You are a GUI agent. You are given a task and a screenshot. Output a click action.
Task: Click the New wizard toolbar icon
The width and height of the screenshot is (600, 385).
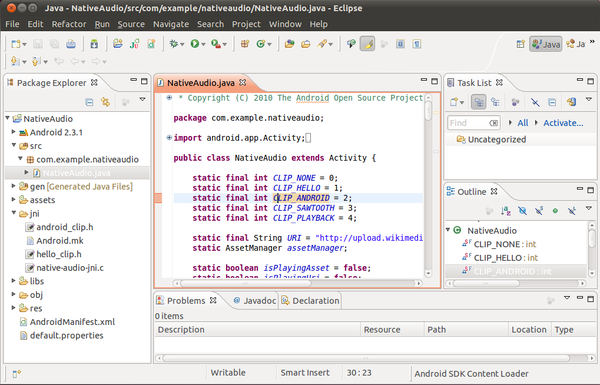click(x=15, y=44)
